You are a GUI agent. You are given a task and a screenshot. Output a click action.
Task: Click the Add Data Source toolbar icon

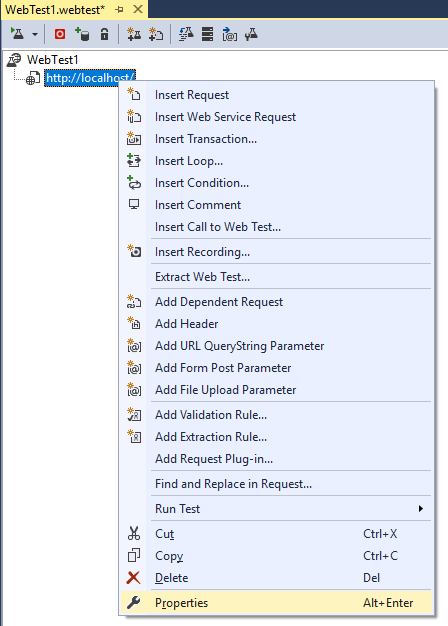click(x=82, y=34)
